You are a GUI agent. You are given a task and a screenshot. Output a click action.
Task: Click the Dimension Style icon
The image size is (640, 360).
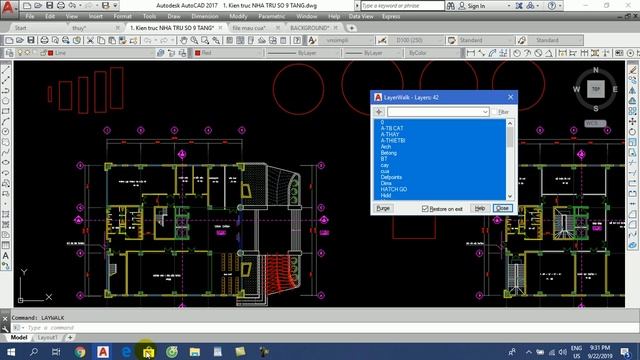(x=382, y=40)
